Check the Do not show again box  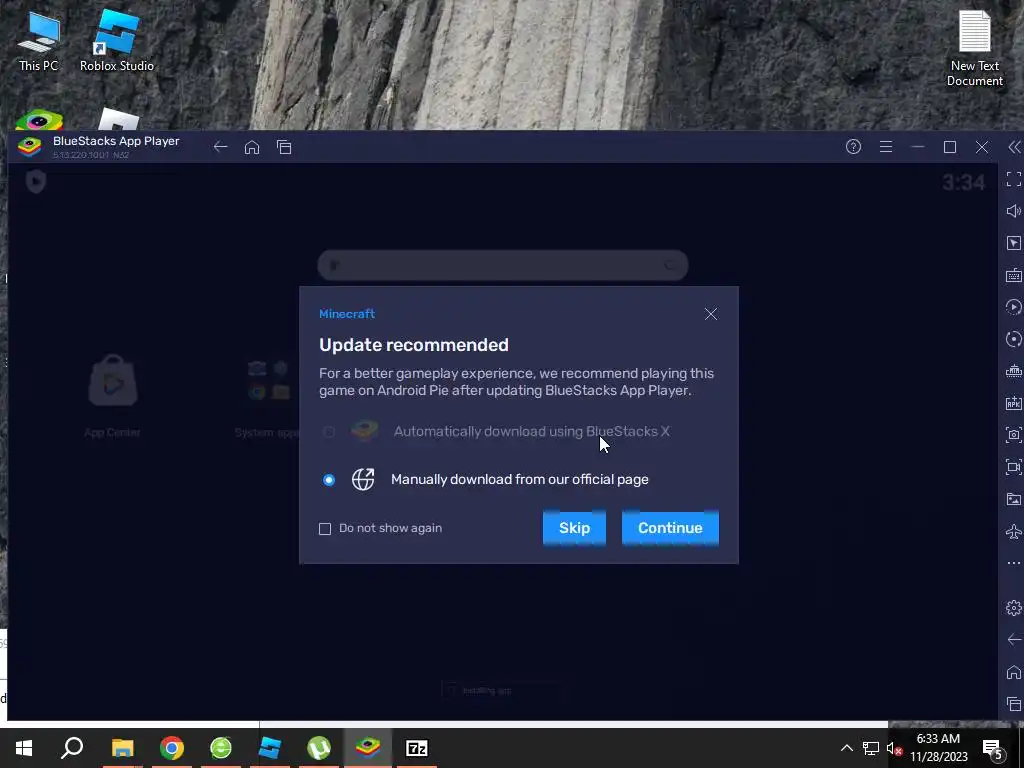tap(325, 528)
